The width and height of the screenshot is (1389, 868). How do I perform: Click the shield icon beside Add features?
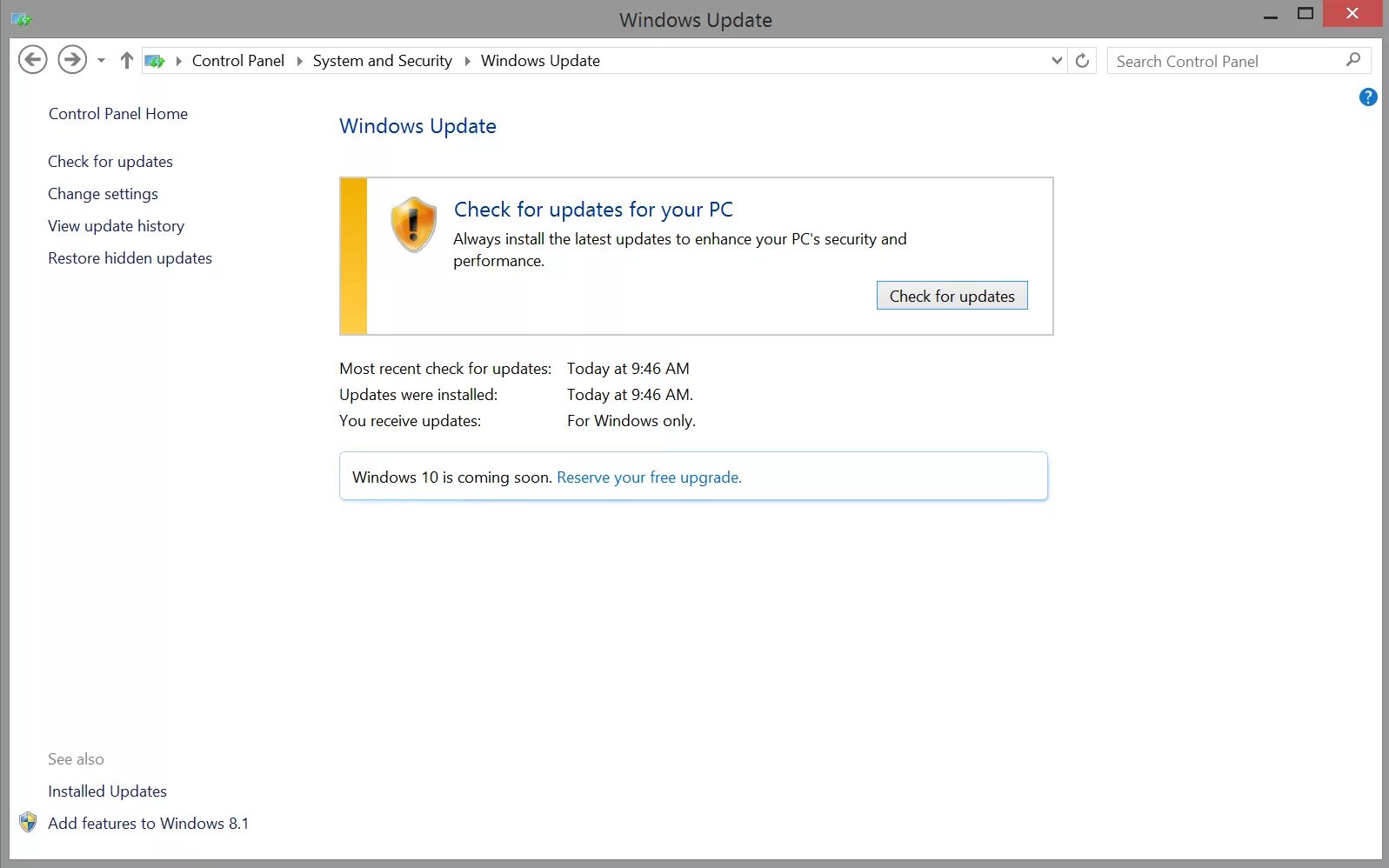28,823
